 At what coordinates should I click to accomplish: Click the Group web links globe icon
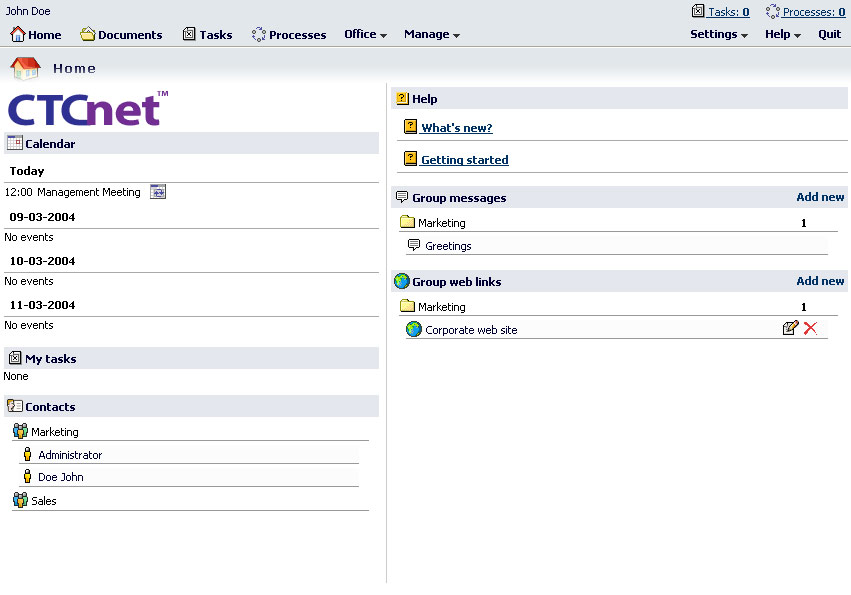[402, 281]
